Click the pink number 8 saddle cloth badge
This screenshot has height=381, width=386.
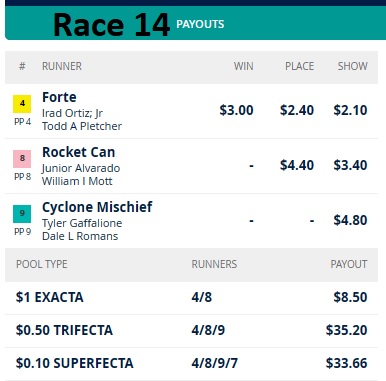point(22,159)
